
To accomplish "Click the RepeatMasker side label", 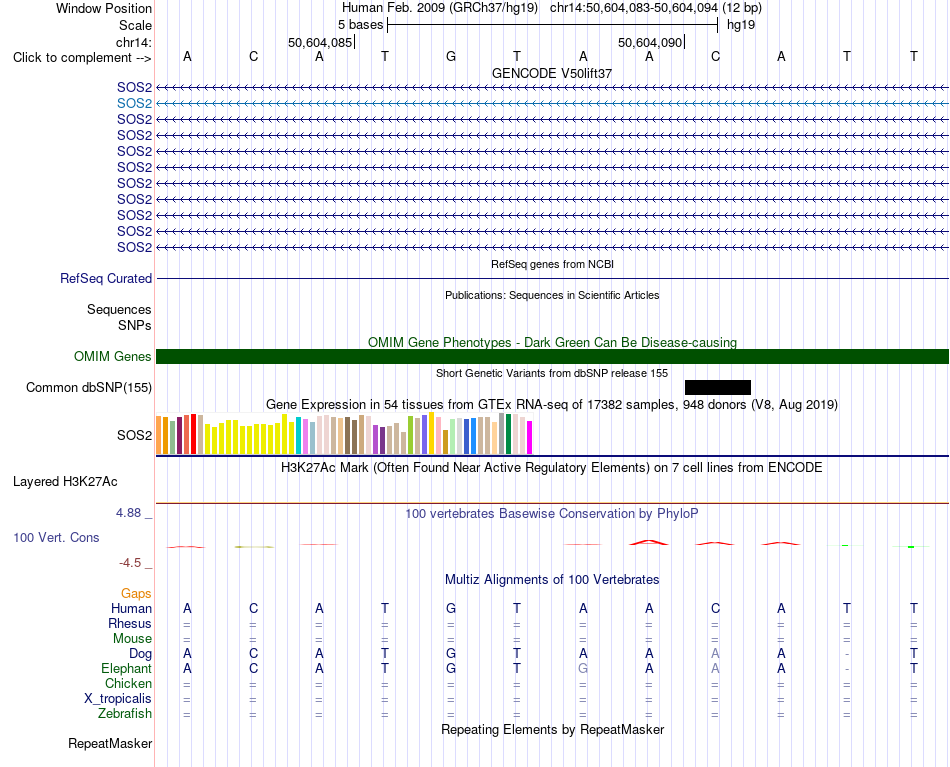I will [x=110, y=743].
